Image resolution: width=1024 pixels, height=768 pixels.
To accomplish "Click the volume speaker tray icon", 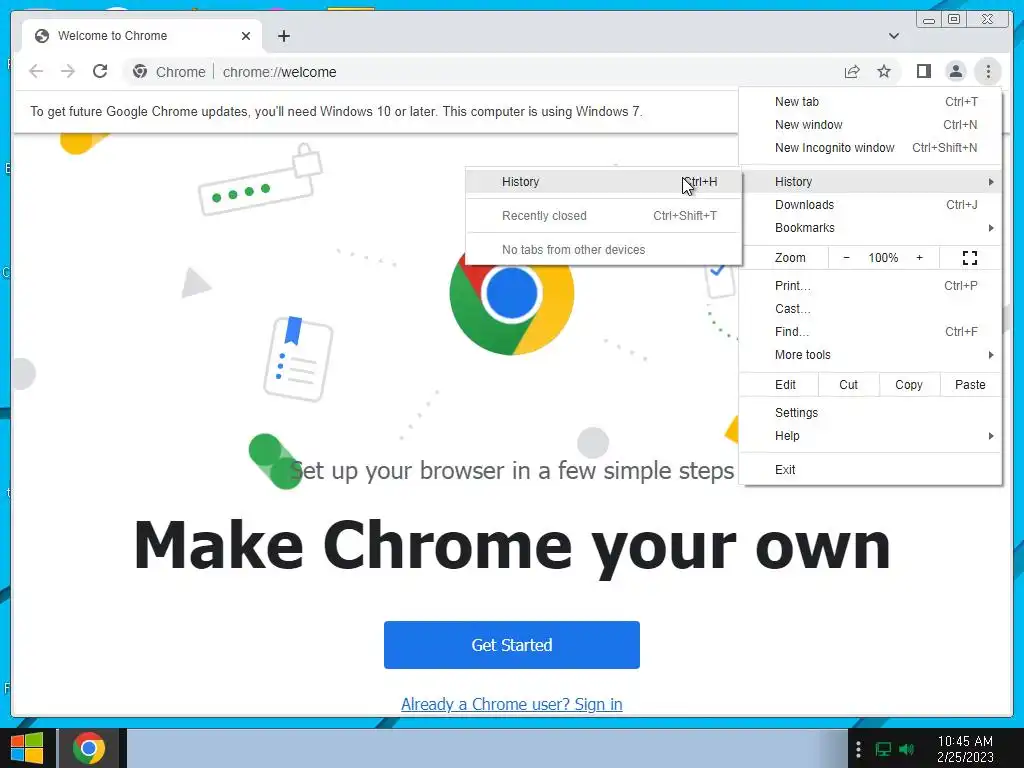I will coord(907,749).
